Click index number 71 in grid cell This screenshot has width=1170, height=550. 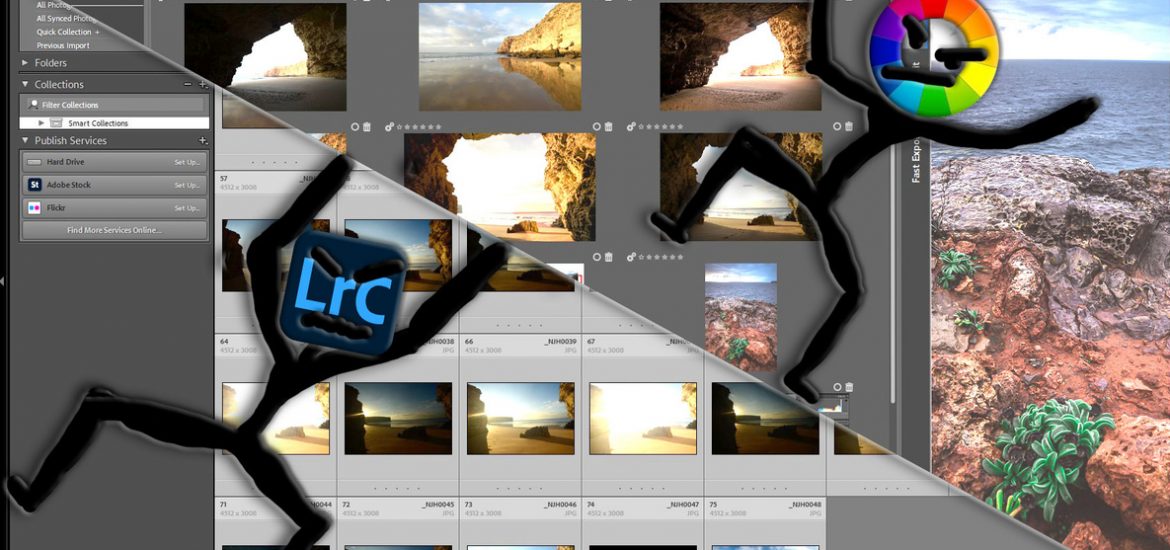(x=224, y=504)
